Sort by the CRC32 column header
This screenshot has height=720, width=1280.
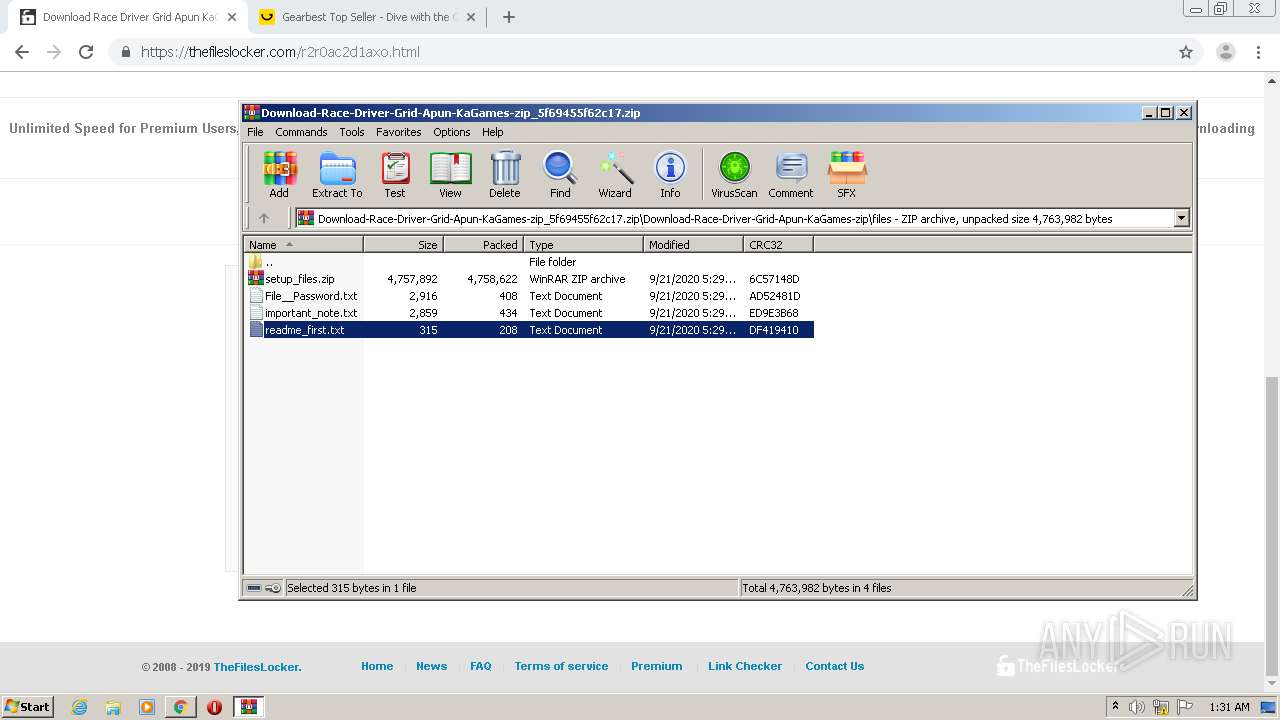778,244
